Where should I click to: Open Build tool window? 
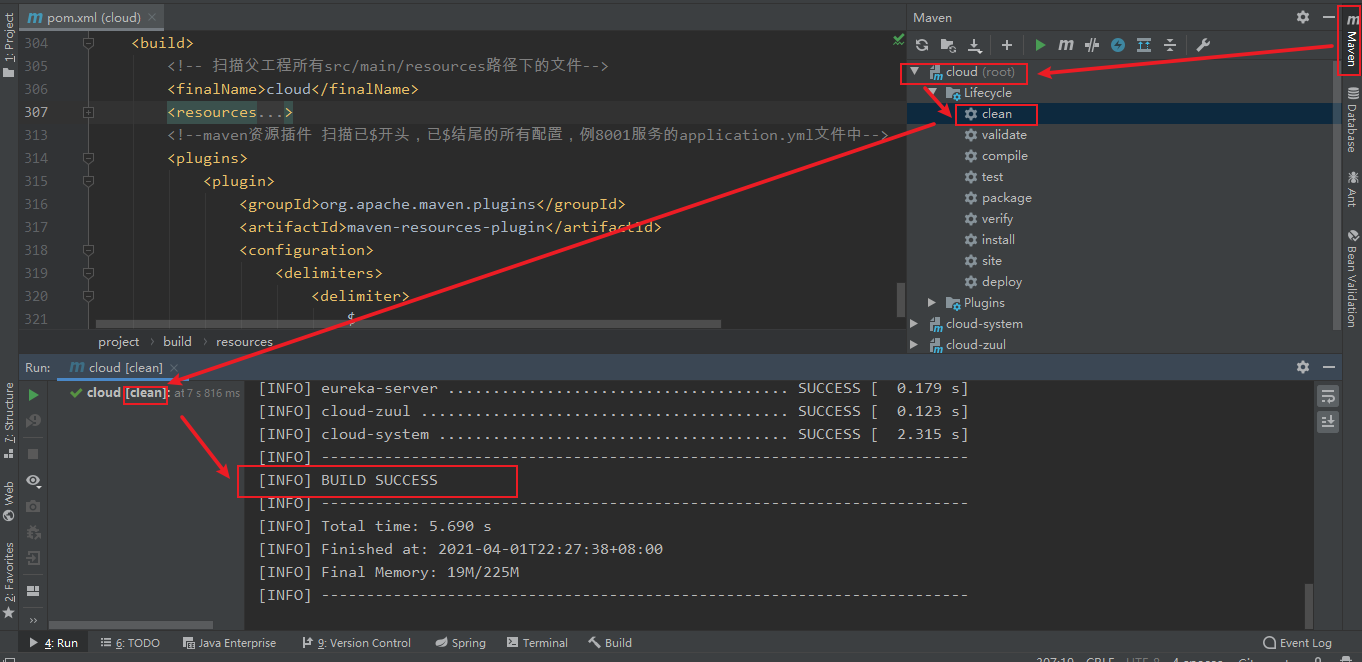tap(610, 643)
